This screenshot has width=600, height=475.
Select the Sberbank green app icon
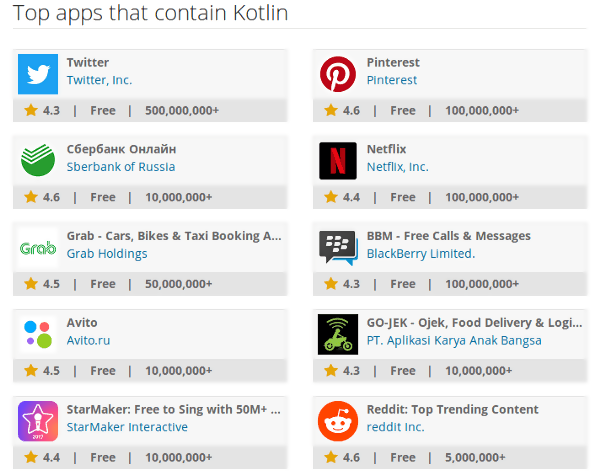pos(38,160)
